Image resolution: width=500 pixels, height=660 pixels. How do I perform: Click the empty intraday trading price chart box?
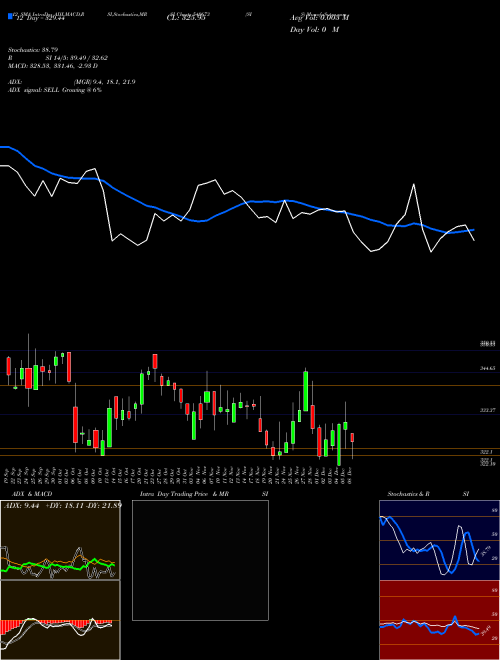point(200,560)
